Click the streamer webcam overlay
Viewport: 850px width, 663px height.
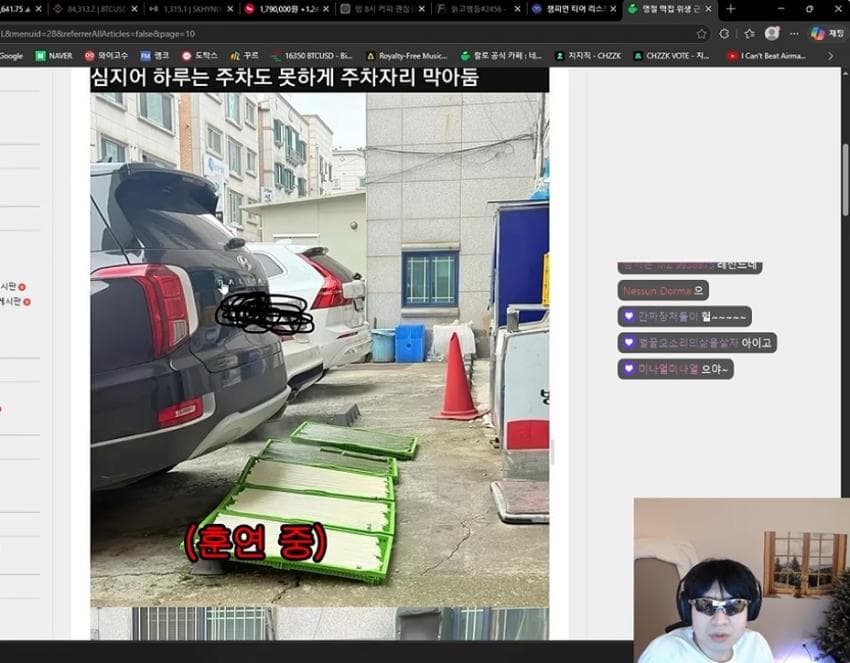coord(742,580)
